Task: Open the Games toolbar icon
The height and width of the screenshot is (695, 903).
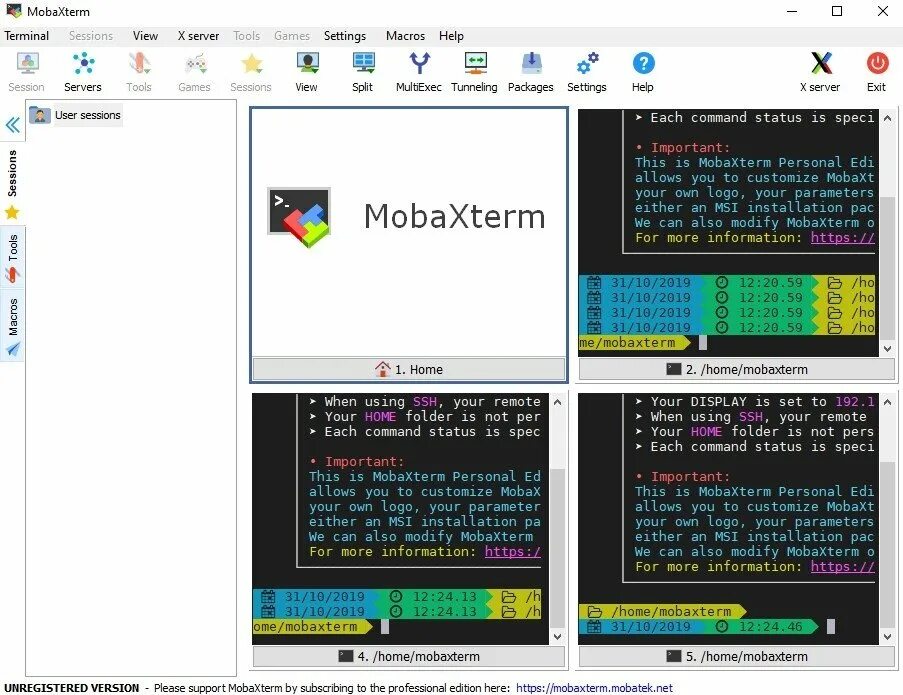Action: tap(195, 72)
